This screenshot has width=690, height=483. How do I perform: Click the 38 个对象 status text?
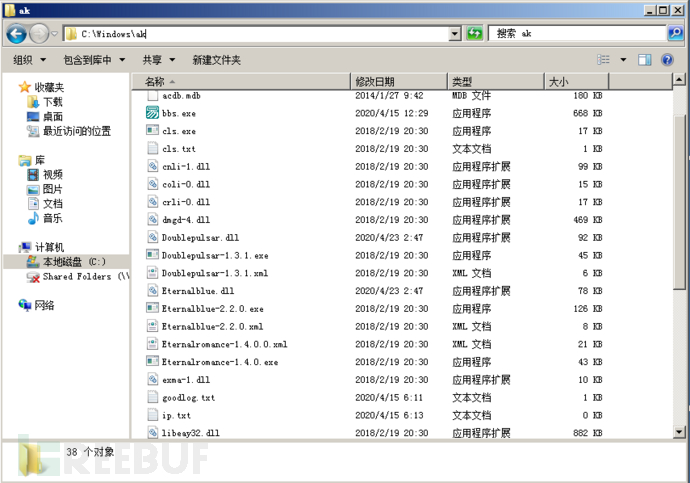click(x=90, y=452)
